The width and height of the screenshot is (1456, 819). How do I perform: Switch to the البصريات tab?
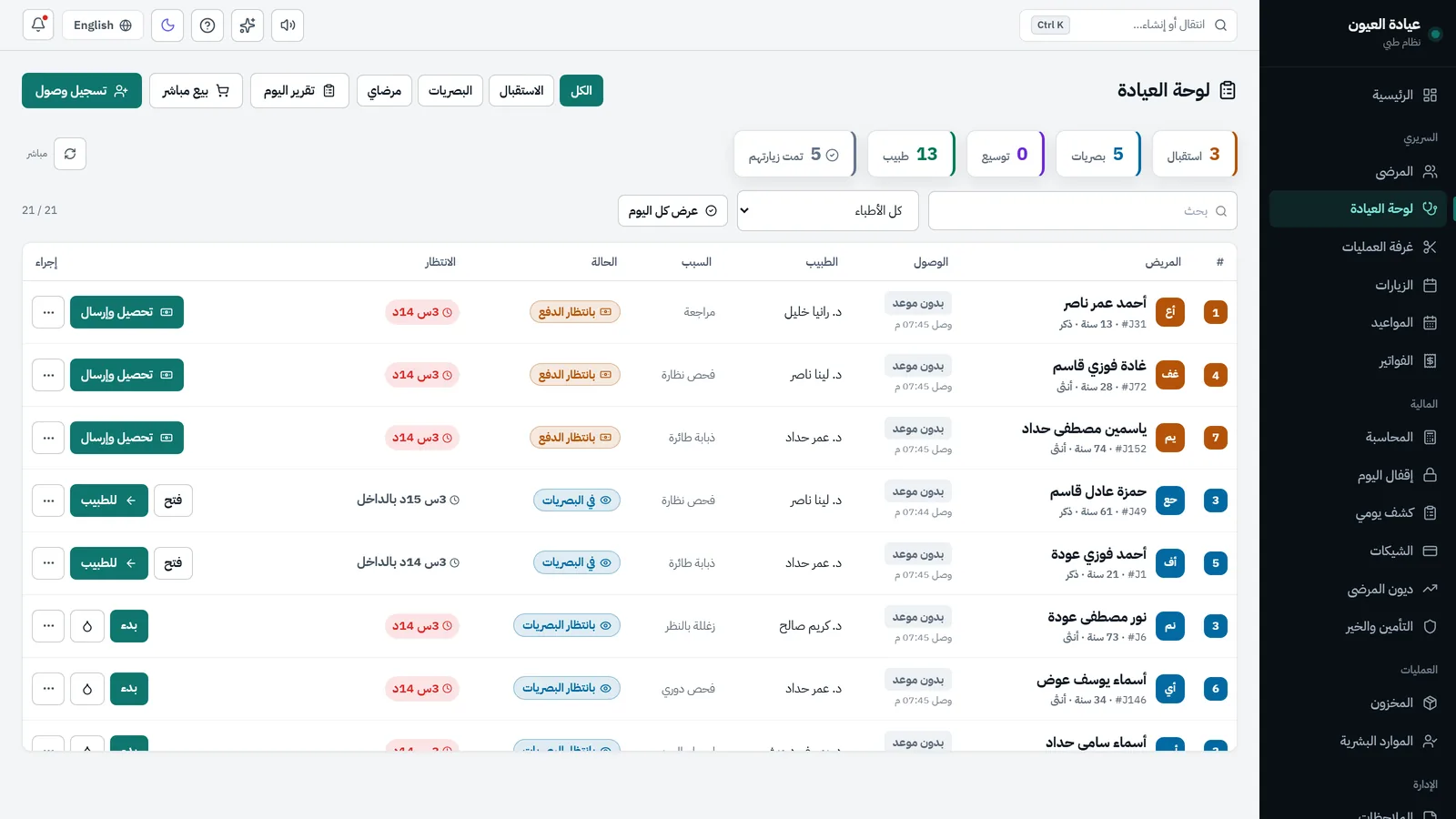(450, 90)
